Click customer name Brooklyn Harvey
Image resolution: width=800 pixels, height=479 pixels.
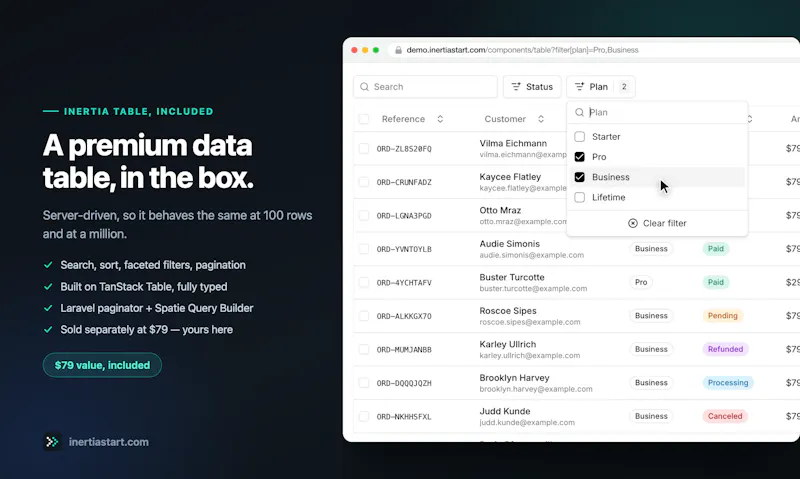pos(514,378)
